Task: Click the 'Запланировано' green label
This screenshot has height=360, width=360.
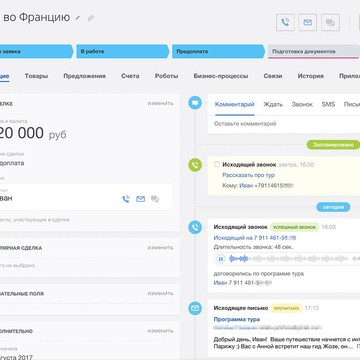Action: 333,145
